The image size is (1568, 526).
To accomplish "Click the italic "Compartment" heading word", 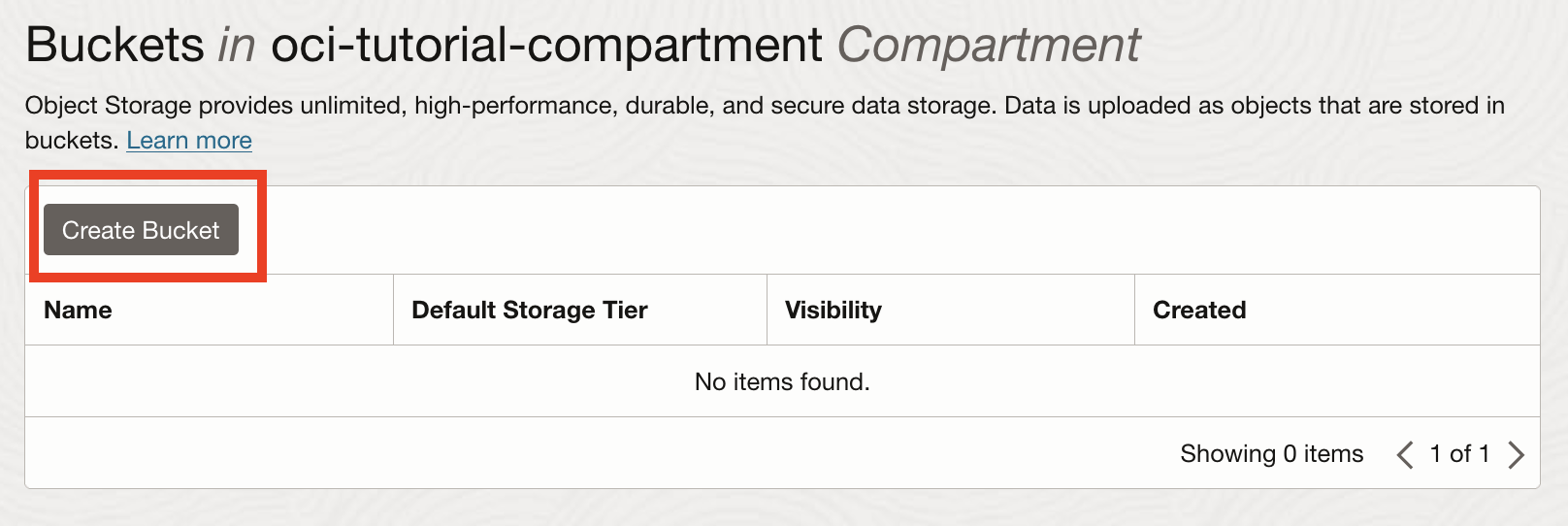I will pyautogui.click(x=988, y=46).
